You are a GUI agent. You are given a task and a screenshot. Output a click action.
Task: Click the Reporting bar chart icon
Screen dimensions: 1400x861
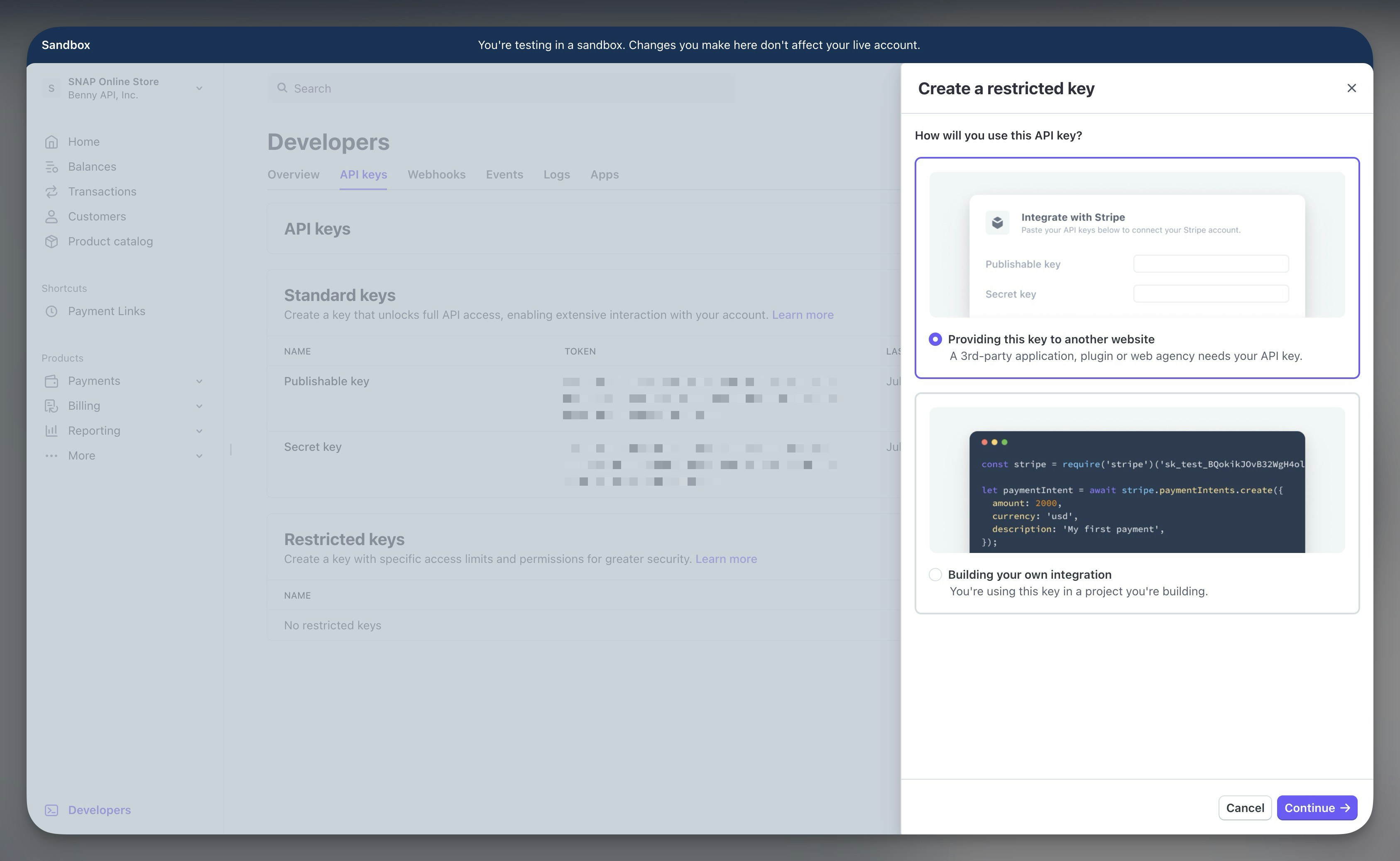pyautogui.click(x=51, y=431)
